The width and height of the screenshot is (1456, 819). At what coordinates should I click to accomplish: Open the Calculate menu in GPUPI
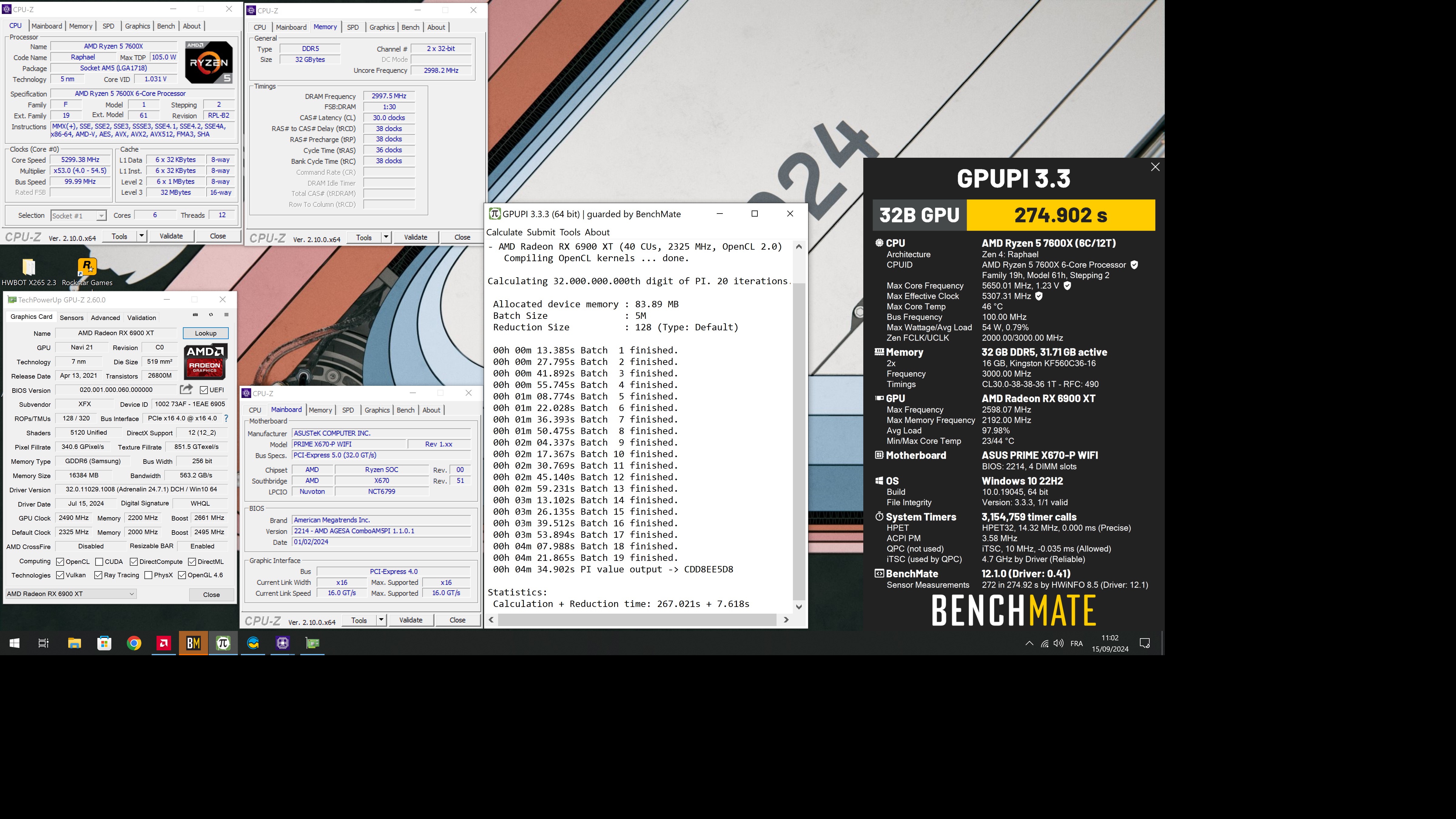pyautogui.click(x=504, y=232)
